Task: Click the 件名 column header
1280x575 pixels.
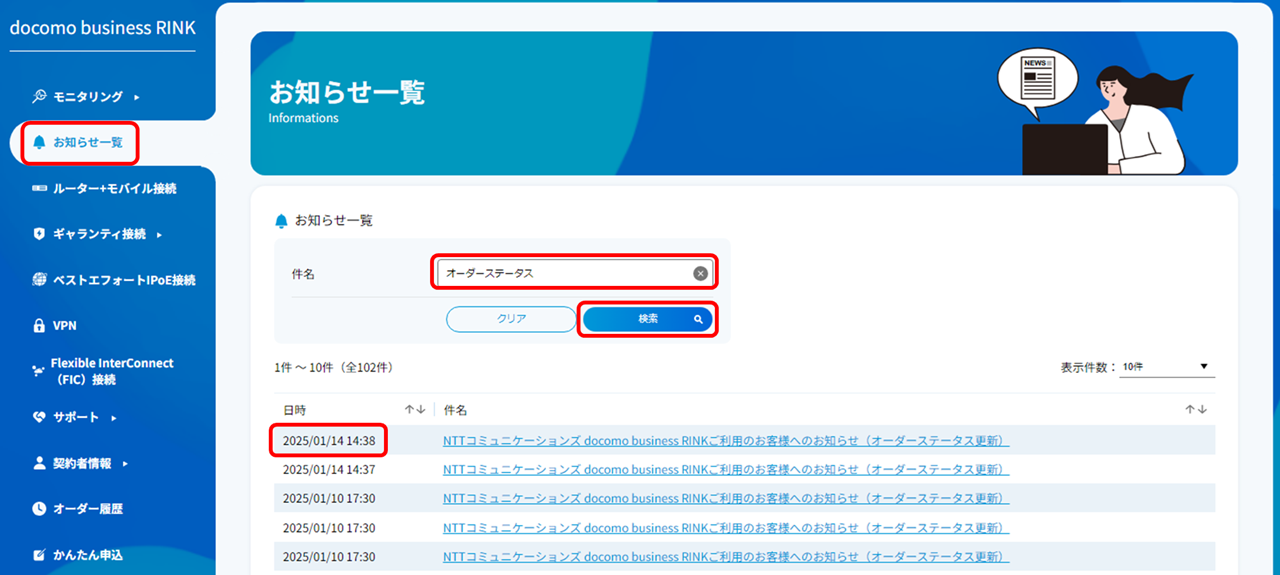Action: (x=455, y=410)
